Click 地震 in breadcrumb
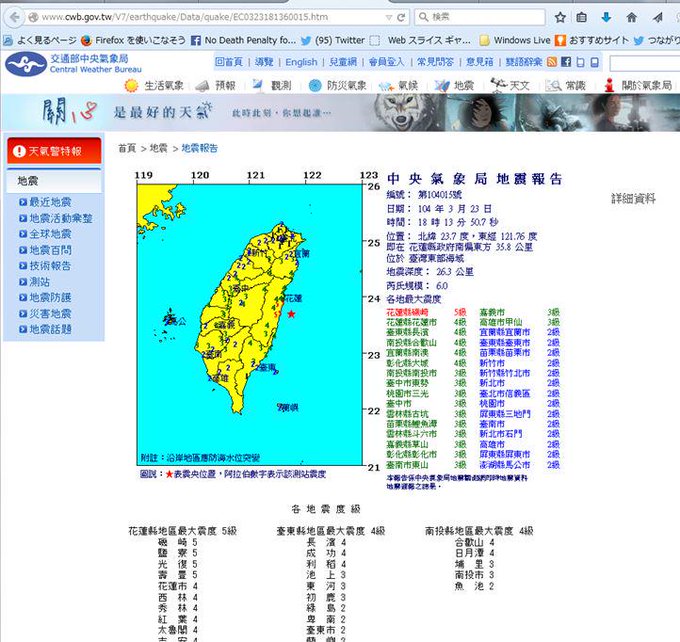This screenshot has width=680, height=642. coord(158,148)
